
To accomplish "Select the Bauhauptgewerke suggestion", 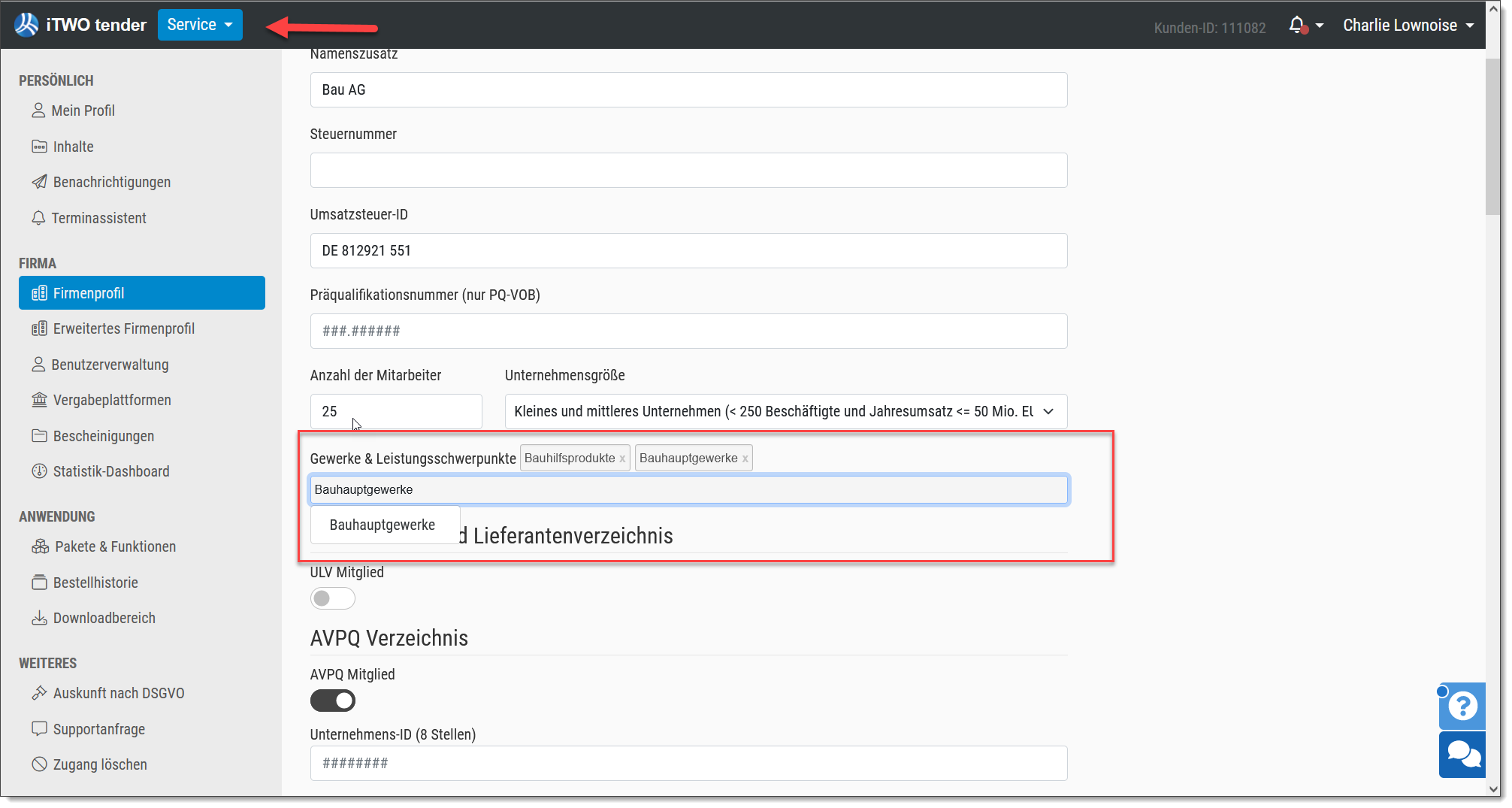I will point(383,525).
